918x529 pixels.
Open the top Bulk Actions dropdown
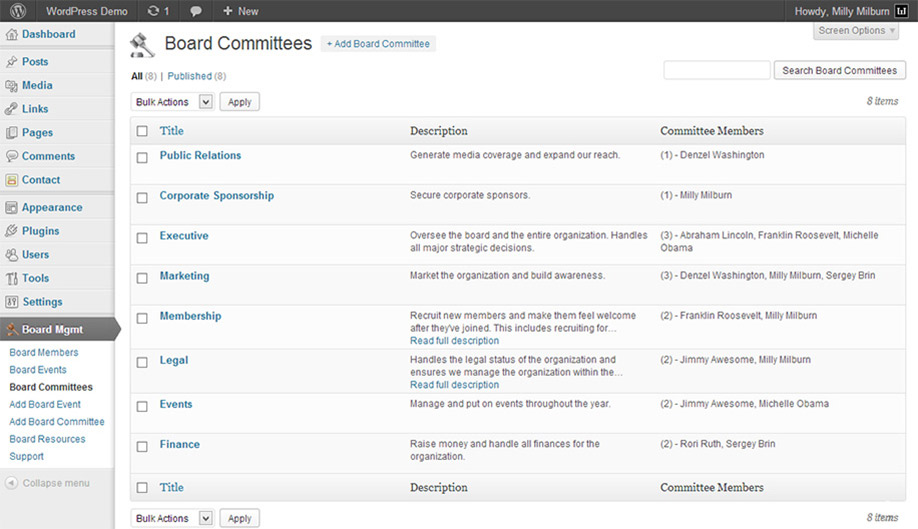pyautogui.click(x=173, y=102)
